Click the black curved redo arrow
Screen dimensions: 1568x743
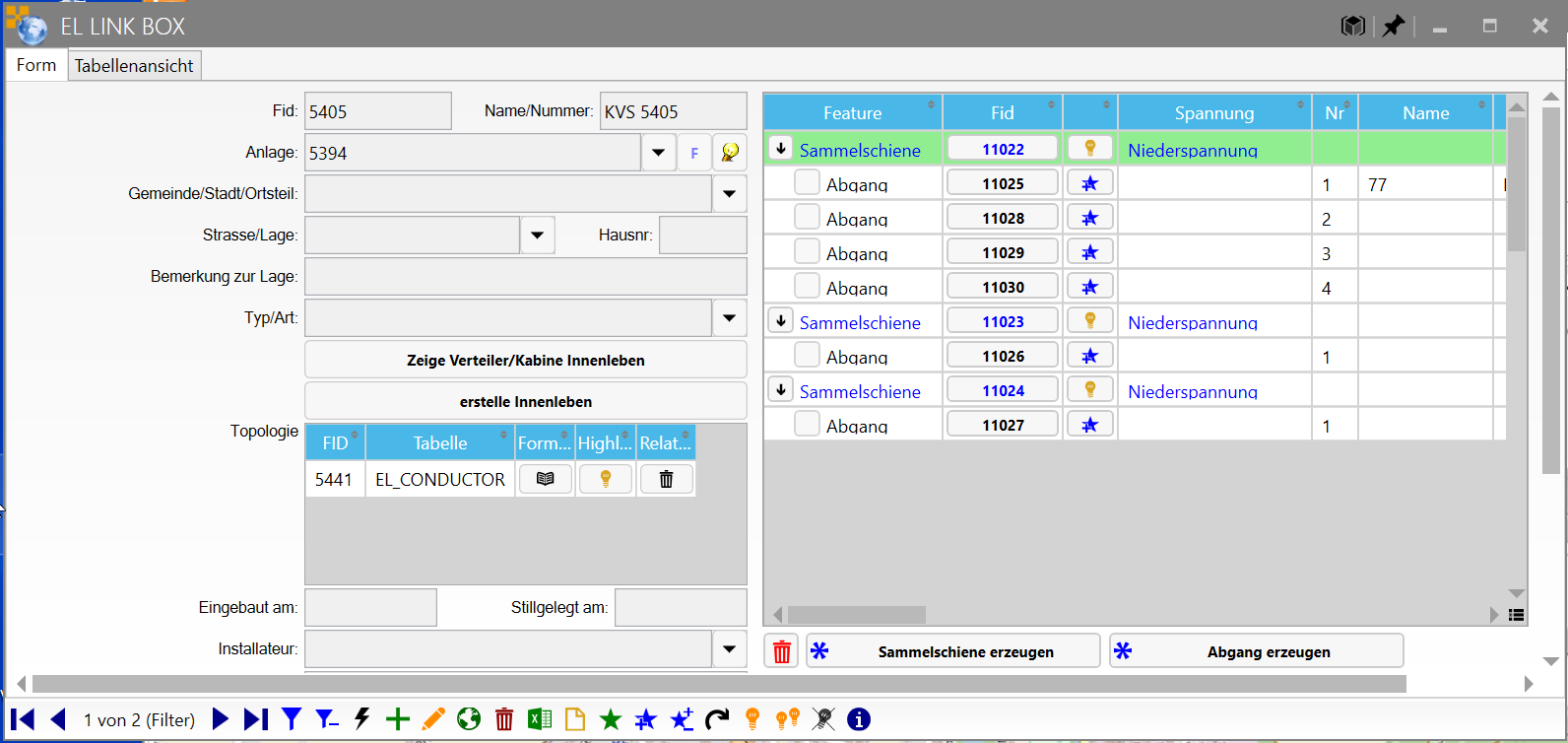pyautogui.click(x=717, y=719)
